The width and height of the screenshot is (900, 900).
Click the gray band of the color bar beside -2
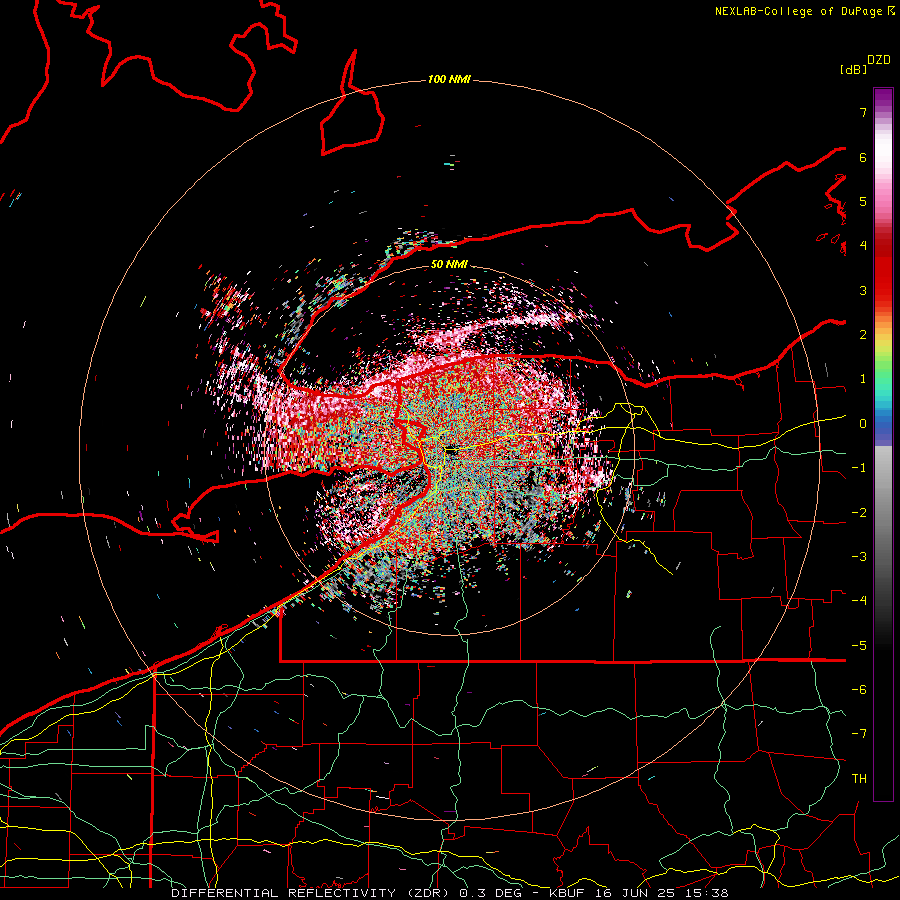click(x=883, y=513)
